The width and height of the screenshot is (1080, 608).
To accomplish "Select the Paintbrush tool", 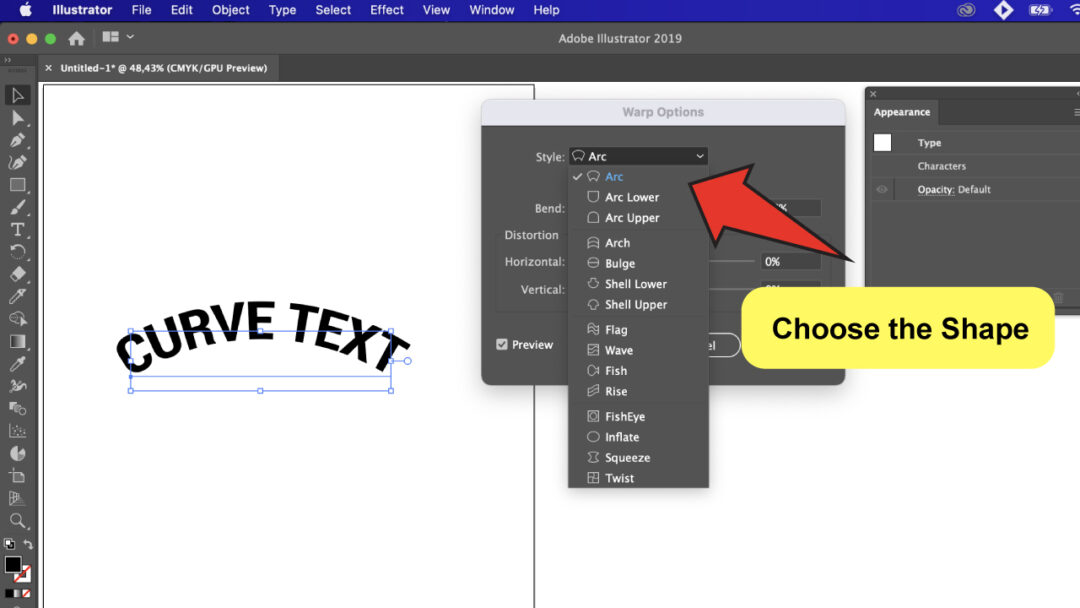I will point(17,207).
